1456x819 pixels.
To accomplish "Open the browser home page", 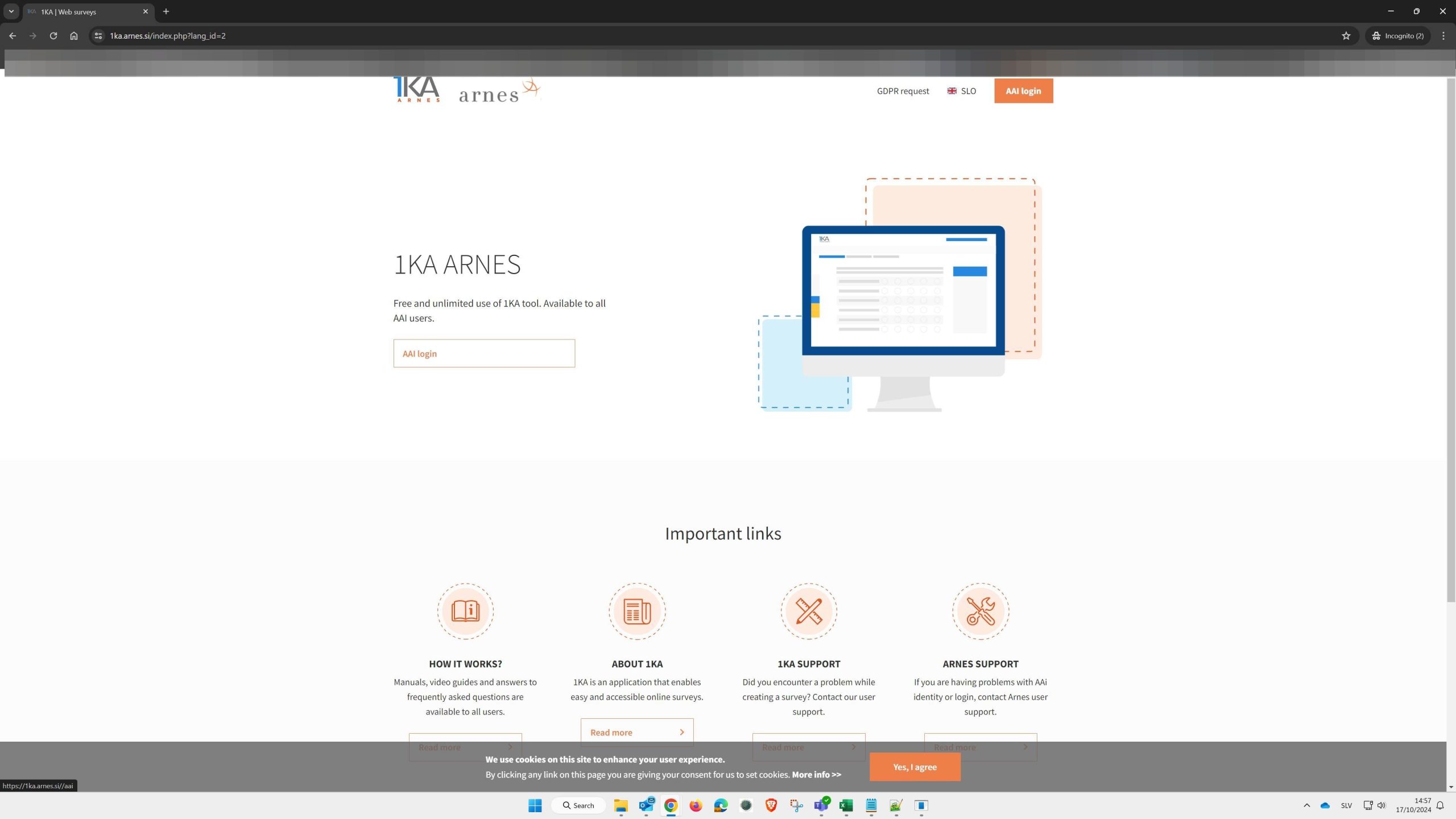I will [74, 36].
